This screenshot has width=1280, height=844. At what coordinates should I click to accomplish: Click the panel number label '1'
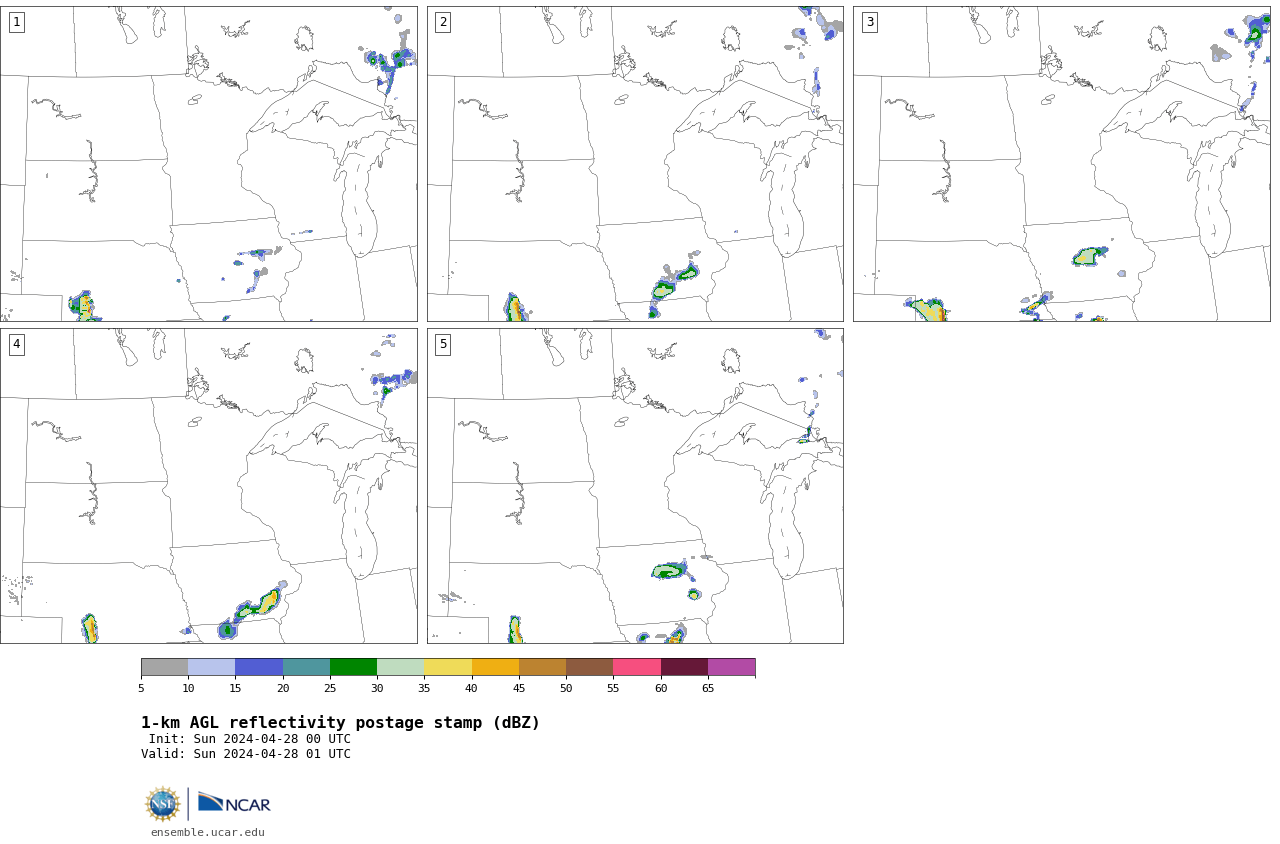16,22
